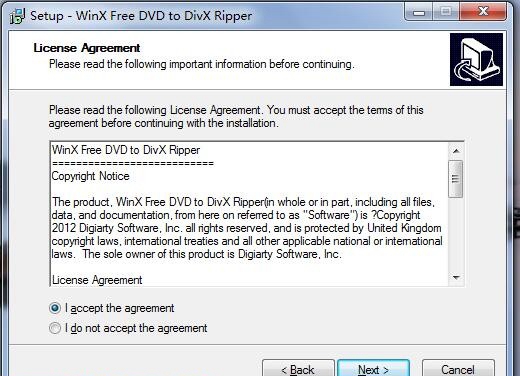The height and width of the screenshot is (376, 520).
Task: Select I do not accept the agreement
Action: point(55,328)
